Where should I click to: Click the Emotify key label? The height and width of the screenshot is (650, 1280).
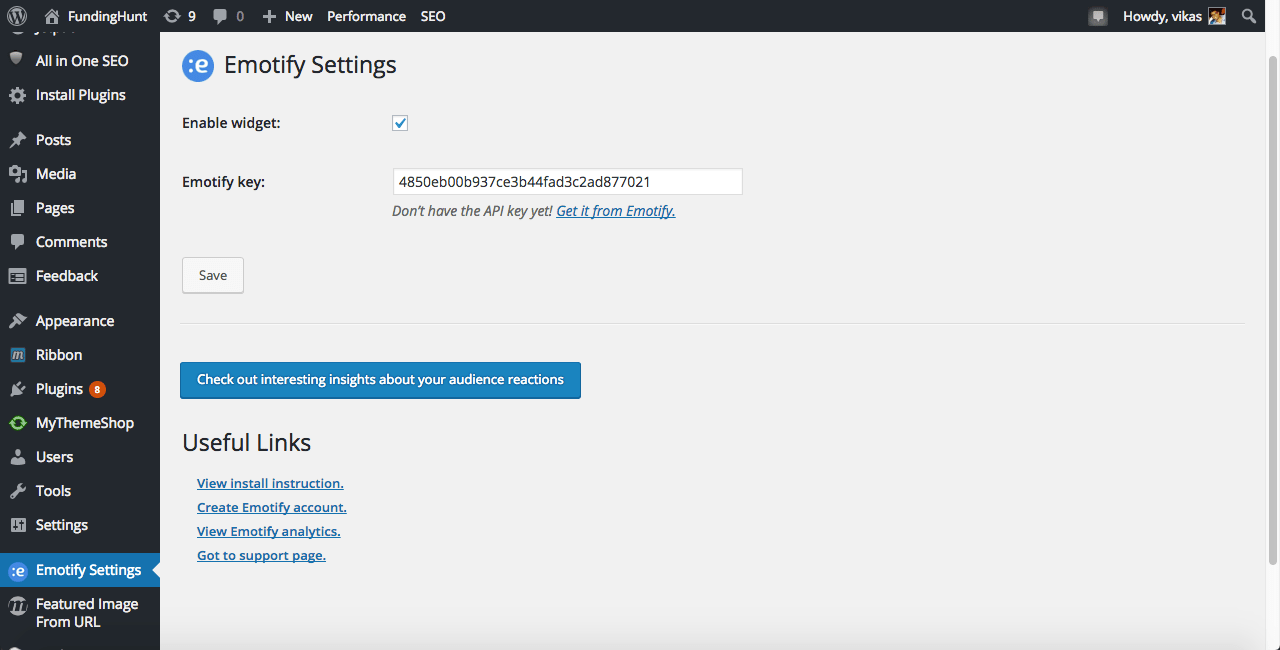(x=223, y=182)
